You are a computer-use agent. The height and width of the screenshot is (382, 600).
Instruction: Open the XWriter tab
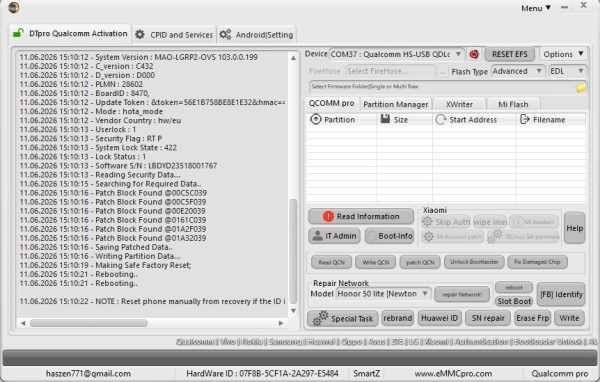coord(459,104)
